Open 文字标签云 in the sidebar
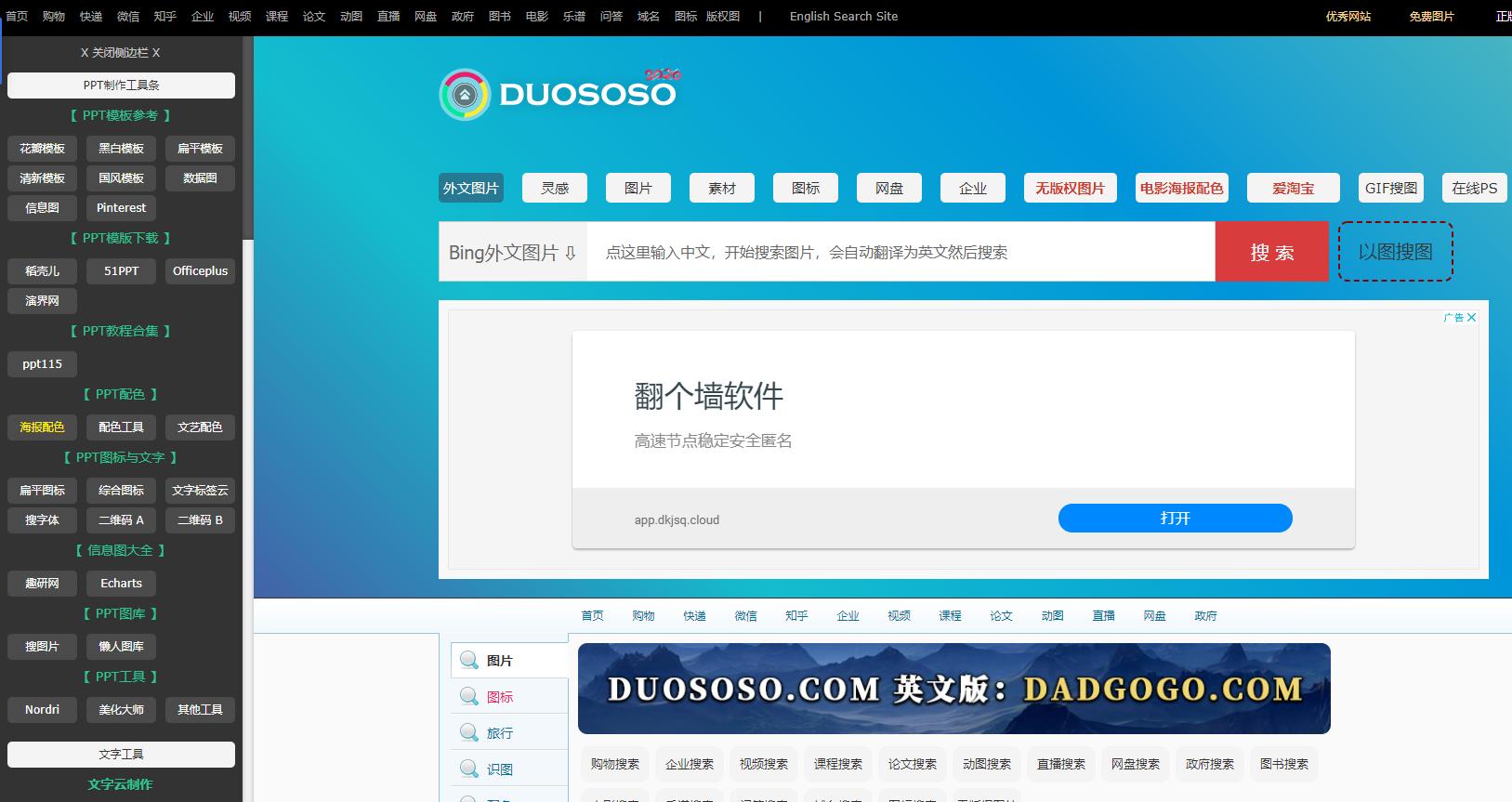Screen dimensions: 1512x802 point(200,491)
